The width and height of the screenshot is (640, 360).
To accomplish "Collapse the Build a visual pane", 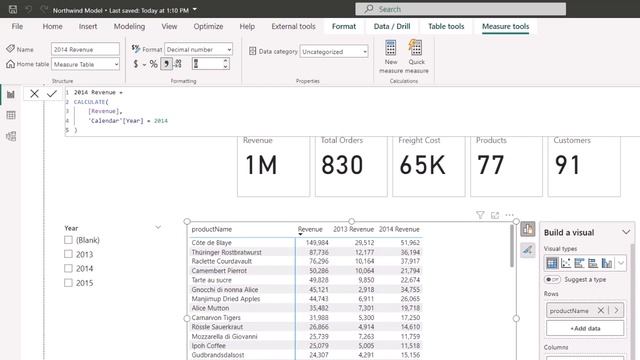I will point(626,232).
